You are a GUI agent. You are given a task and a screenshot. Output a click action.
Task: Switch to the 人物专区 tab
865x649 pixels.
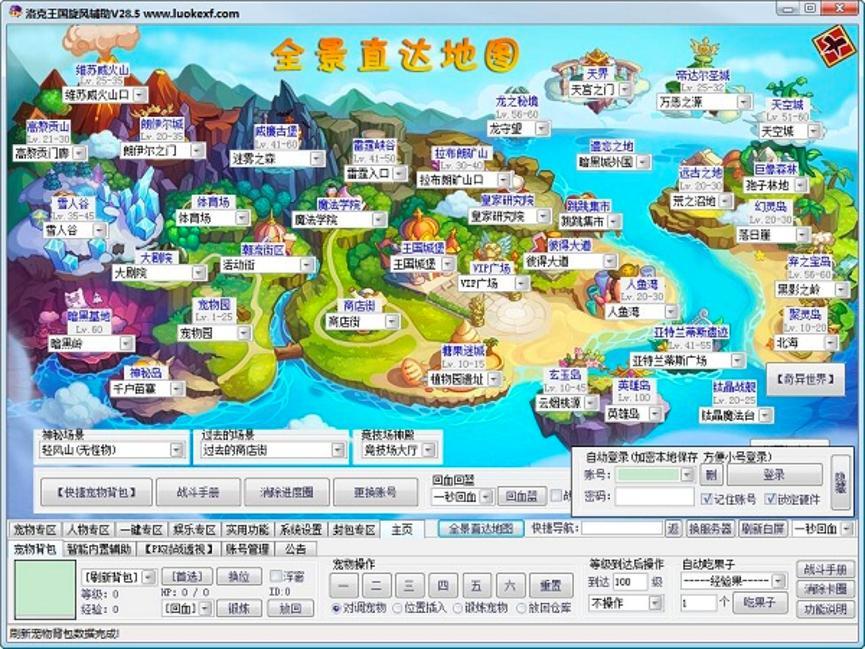point(88,530)
